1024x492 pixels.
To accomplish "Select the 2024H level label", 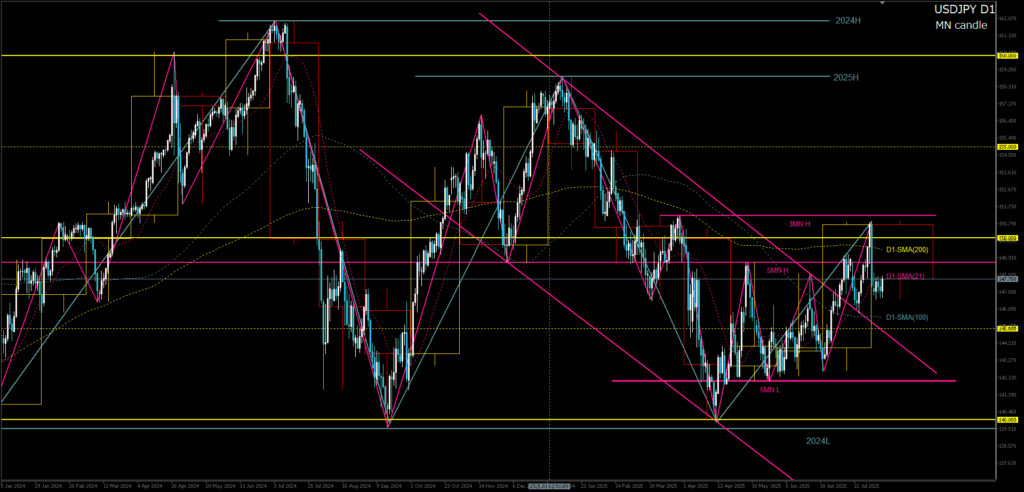I will coord(848,20).
